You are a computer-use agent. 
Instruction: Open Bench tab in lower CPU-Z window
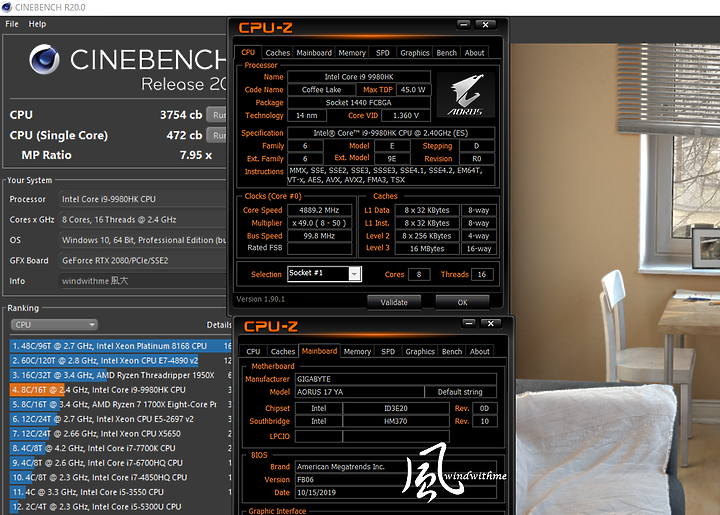[452, 351]
